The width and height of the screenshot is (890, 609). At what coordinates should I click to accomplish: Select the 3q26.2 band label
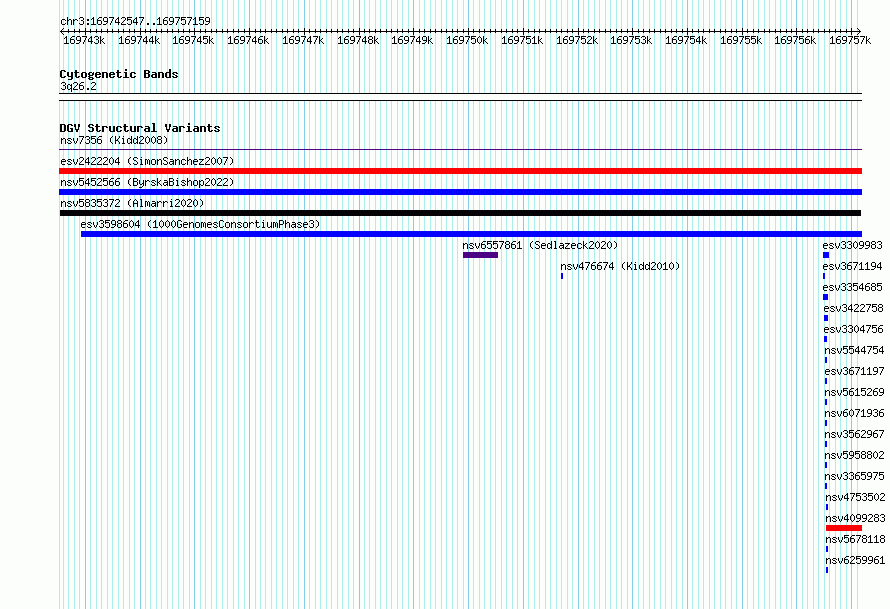78,86
